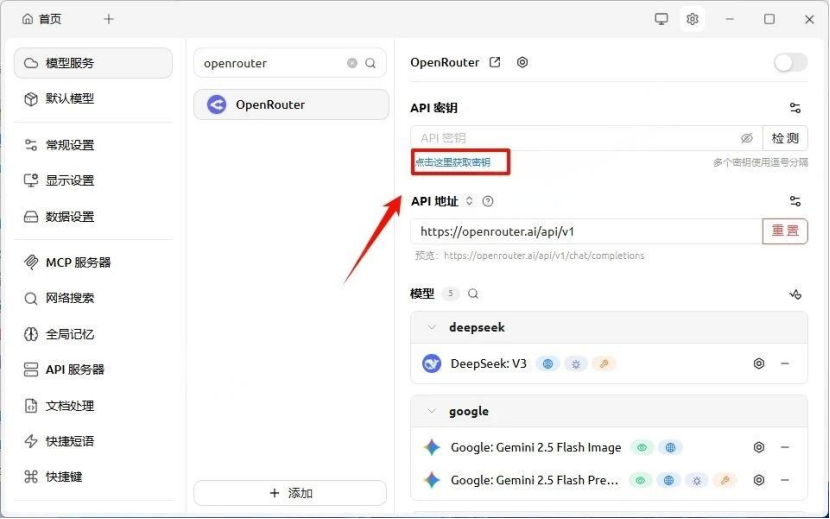Click Gemini 2.5 Flash Image vision eye tag

(x=642, y=448)
